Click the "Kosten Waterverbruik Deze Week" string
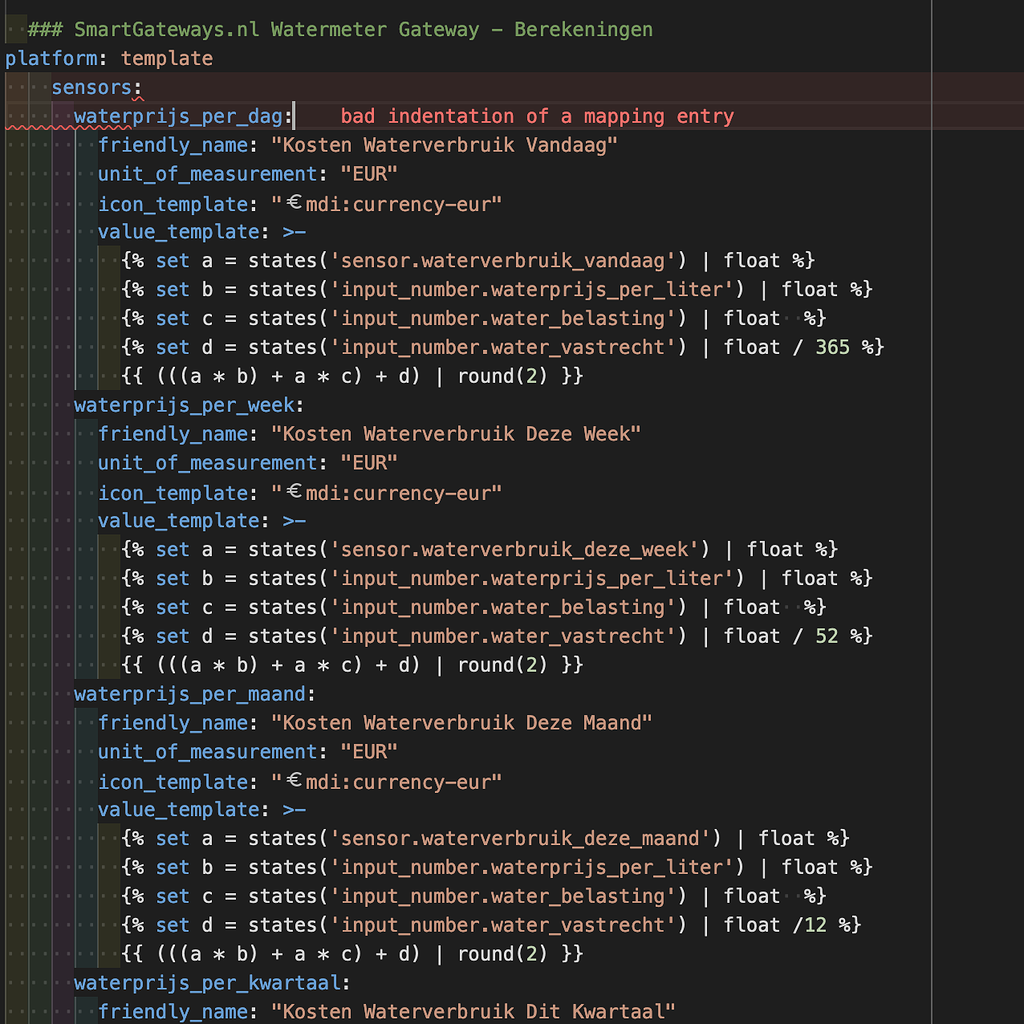 point(456,434)
